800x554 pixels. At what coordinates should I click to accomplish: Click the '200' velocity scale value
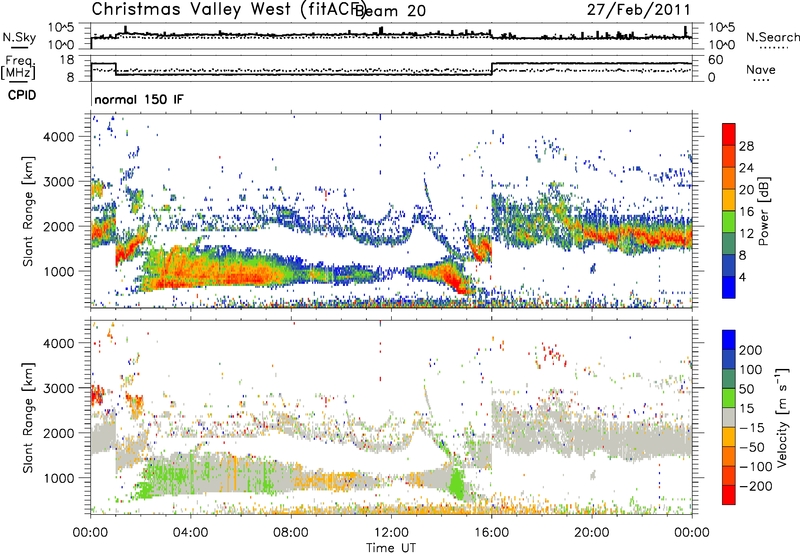[x=751, y=350]
